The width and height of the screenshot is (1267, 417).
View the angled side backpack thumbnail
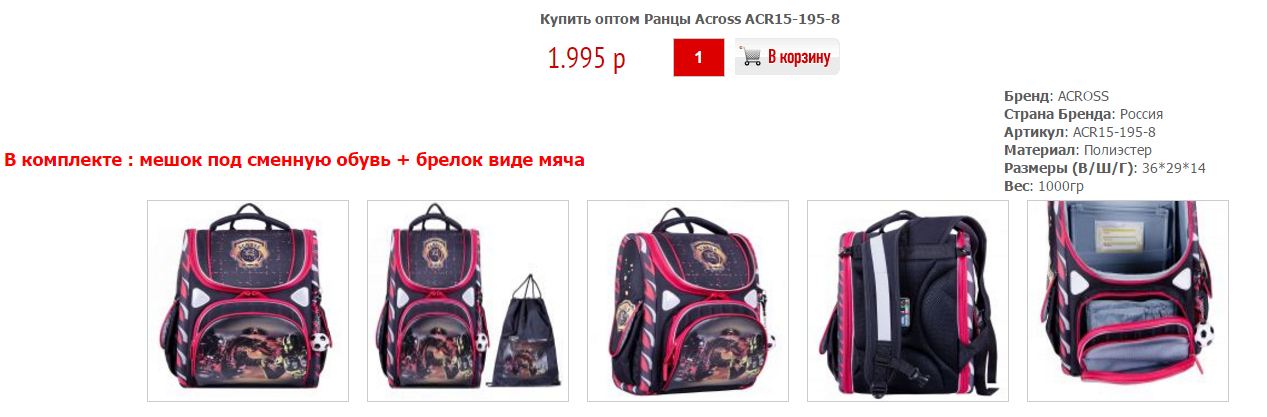pyautogui.click(x=688, y=301)
